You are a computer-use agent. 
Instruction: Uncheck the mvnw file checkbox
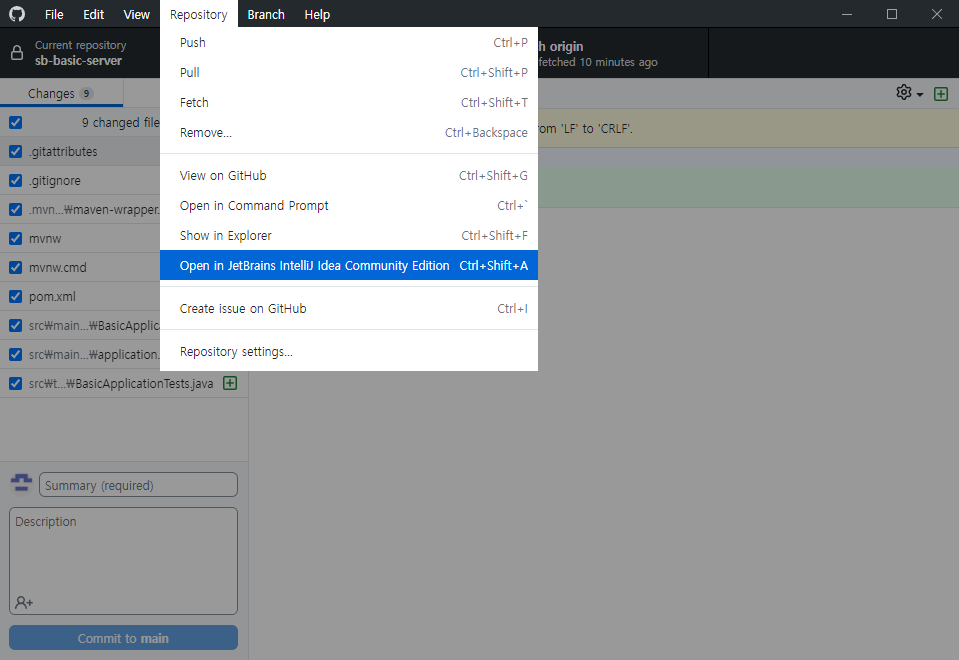coord(16,239)
